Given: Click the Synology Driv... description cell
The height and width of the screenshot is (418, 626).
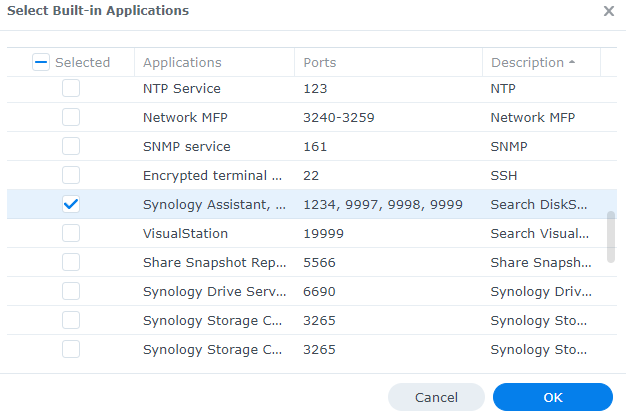Looking at the screenshot, I should tap(541, 291).
